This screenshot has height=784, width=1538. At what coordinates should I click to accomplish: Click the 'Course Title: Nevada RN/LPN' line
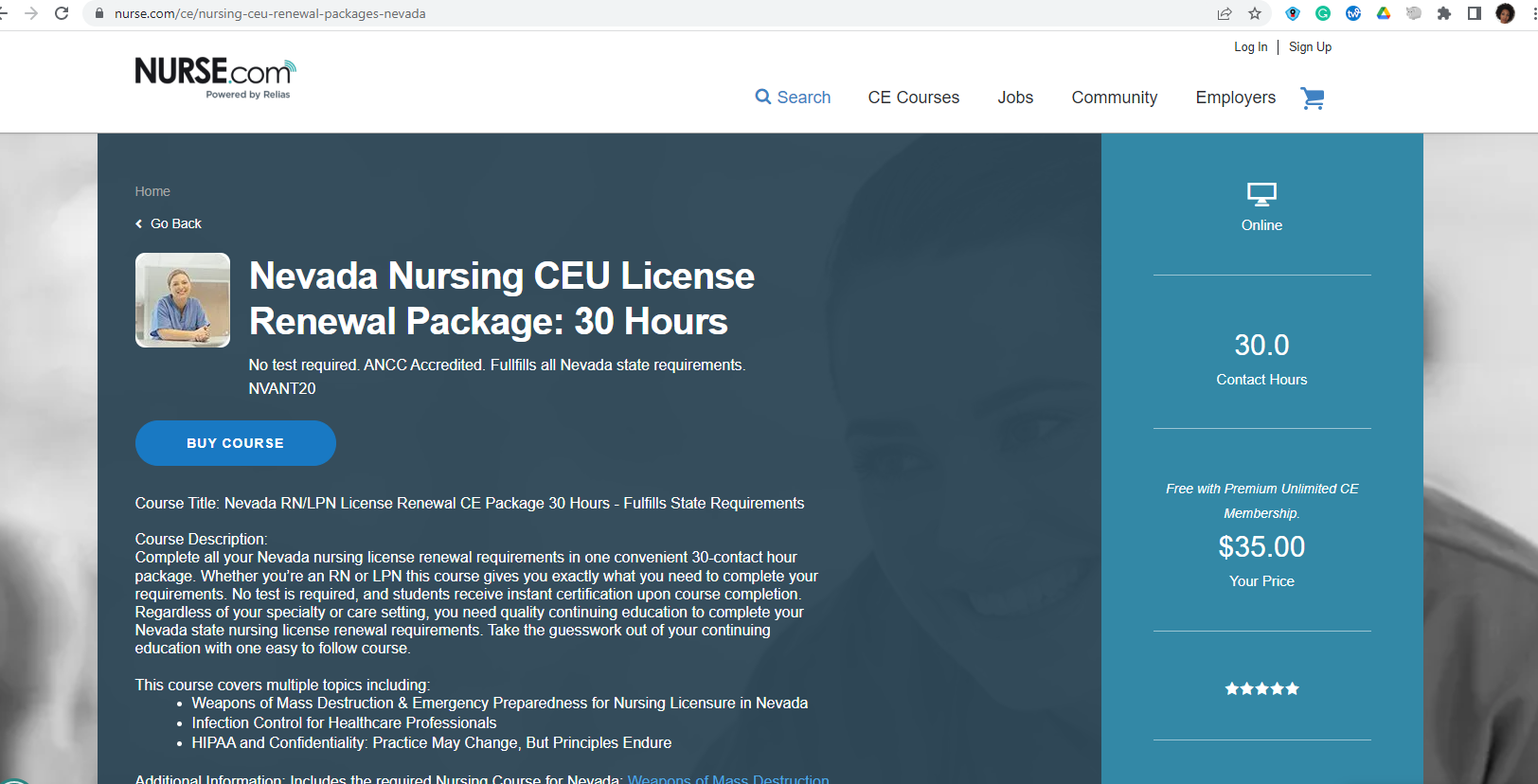(x=470, y=503)
